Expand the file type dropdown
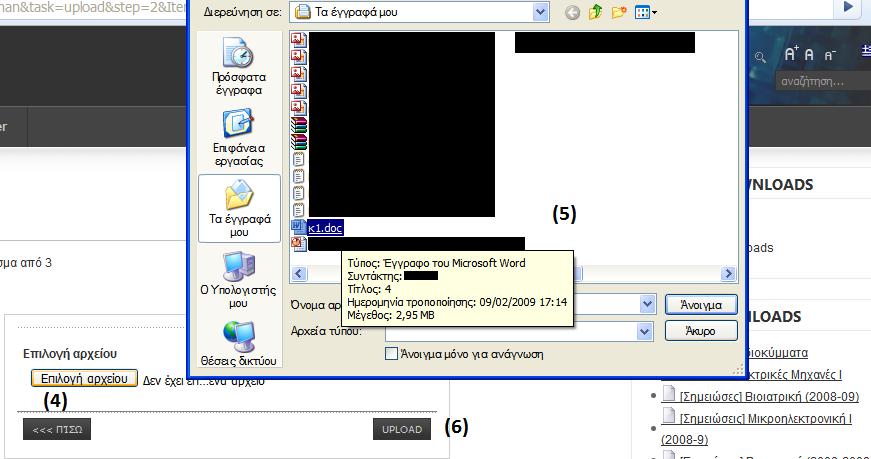871x459 pixels. coord(644,330)
